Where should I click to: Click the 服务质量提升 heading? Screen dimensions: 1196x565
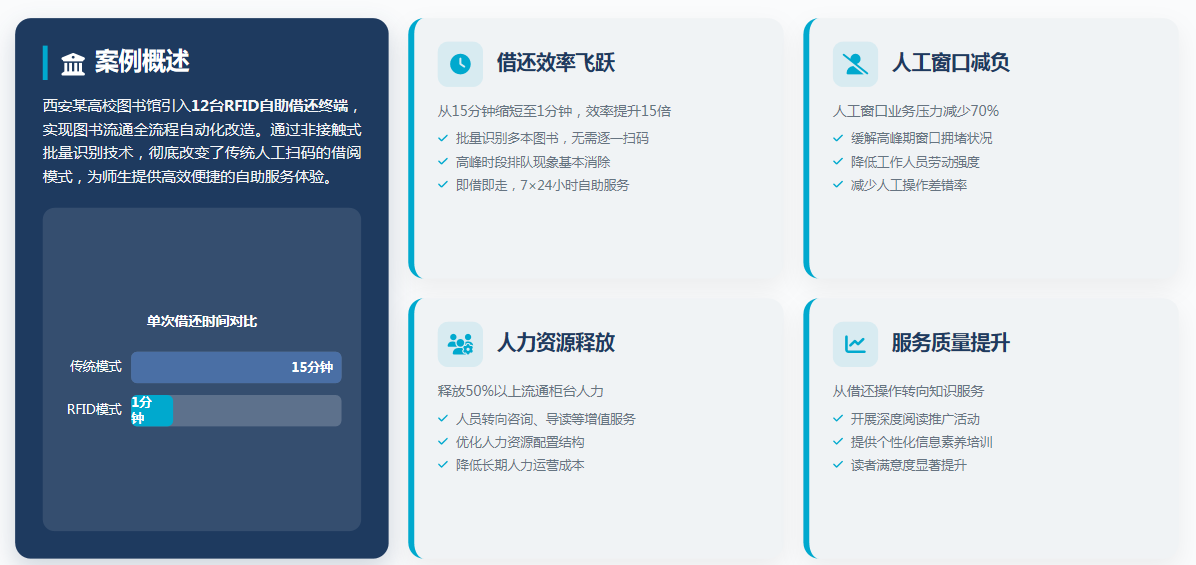point(950,343)
